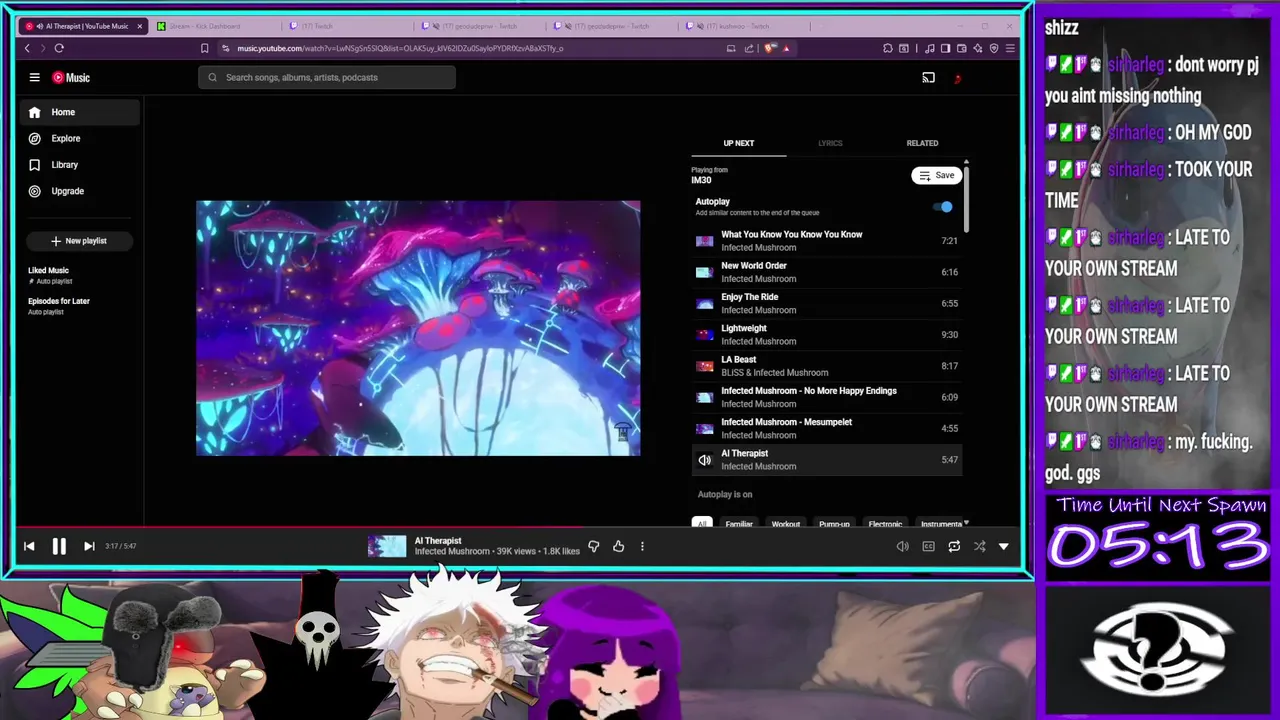Click the Brave shields icon

point(770,48)
